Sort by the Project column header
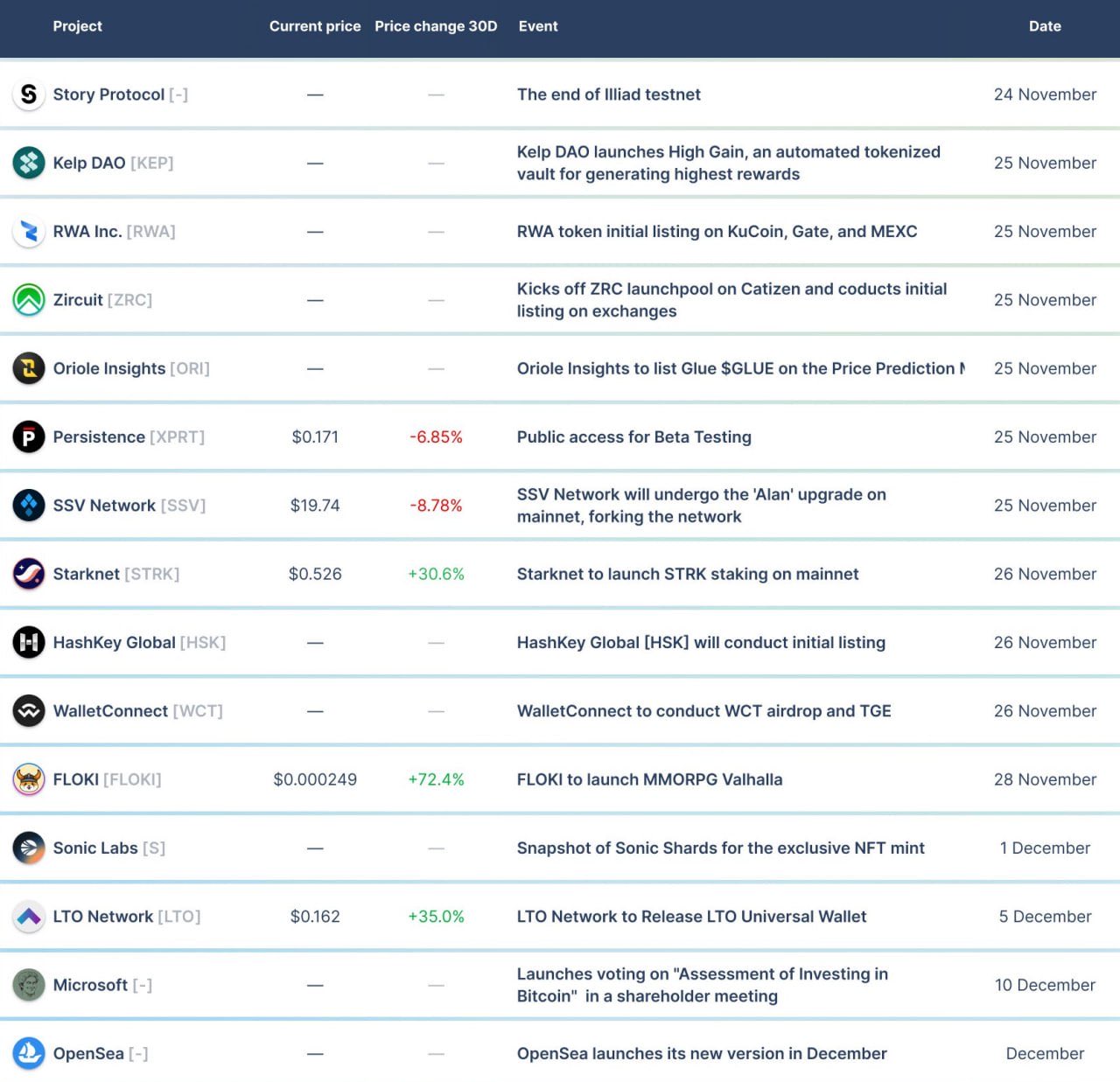This screenshot has height=1082, width=1120. point(77,26)
